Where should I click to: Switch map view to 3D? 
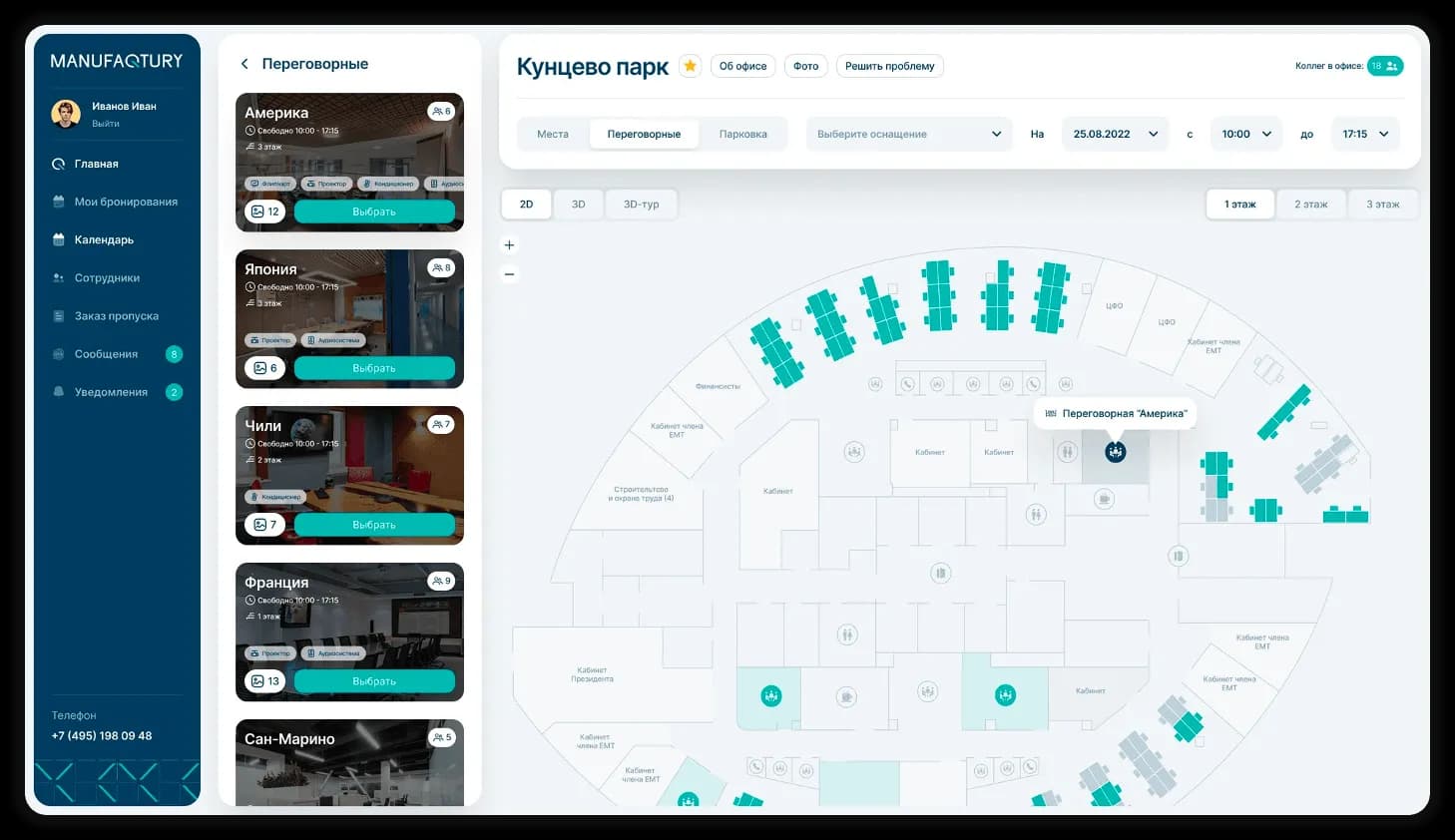pos(578,205)
